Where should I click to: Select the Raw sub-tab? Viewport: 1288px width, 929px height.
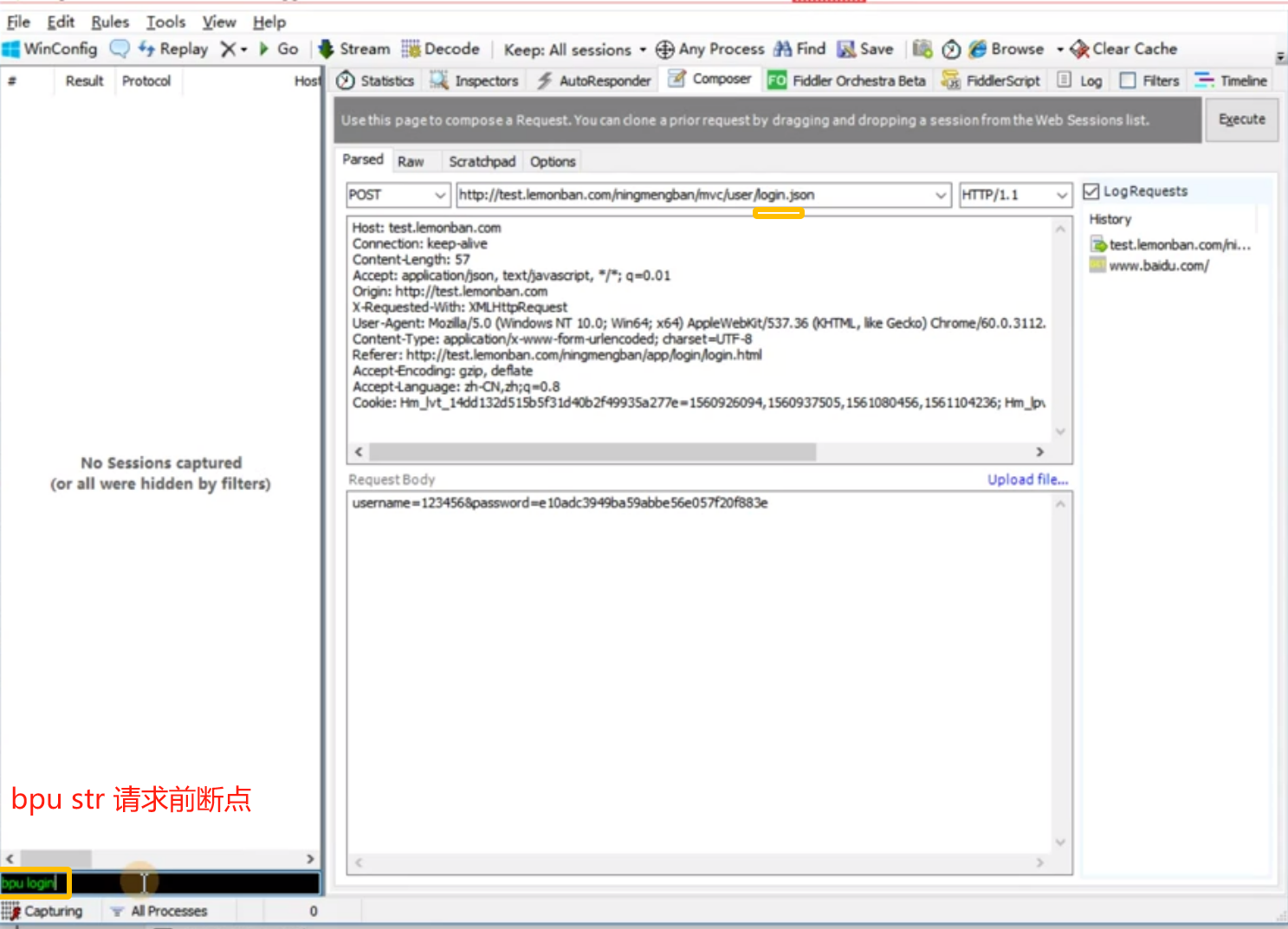[x=411, y=162]
